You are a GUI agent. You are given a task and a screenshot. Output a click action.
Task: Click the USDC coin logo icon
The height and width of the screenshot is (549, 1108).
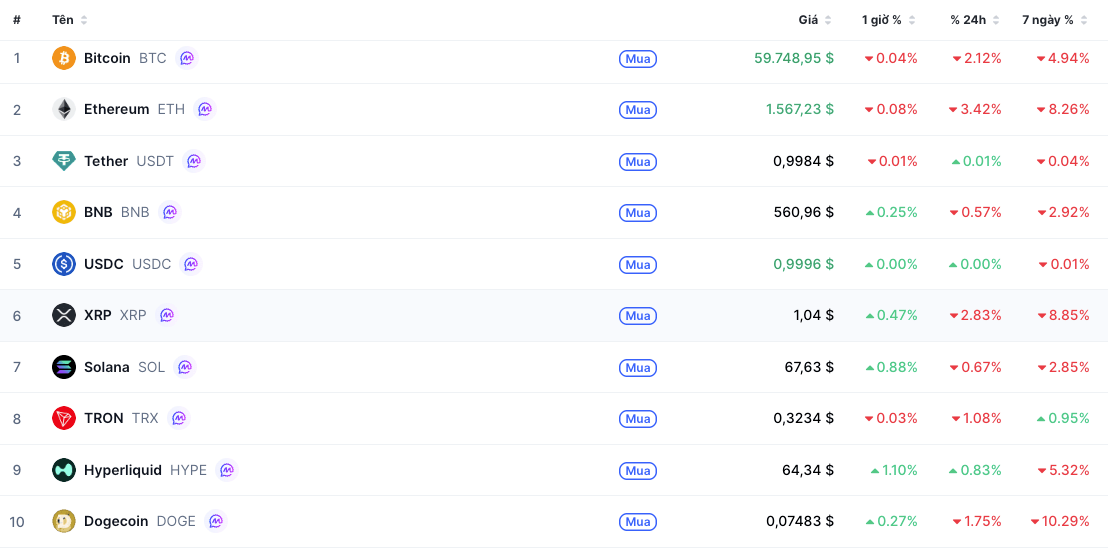64,264
